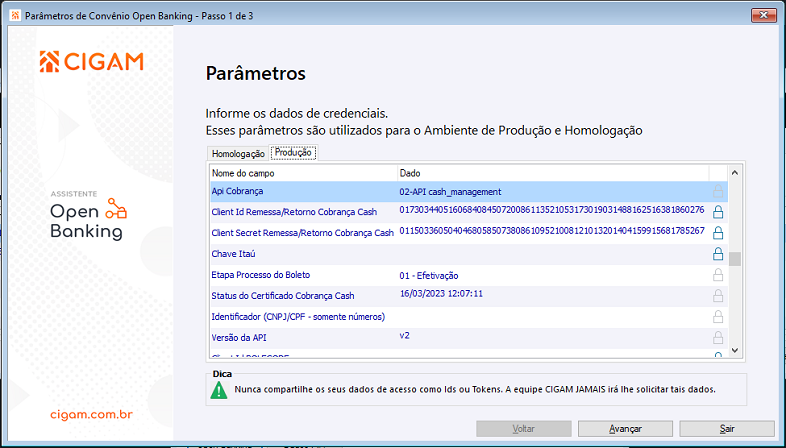The height and width of the screenshot is (448, 786).
Task: Select 'Identificador (CNPJ/CPF - somente números)' label
Action: pyautogui.click(x=298, y=317)
